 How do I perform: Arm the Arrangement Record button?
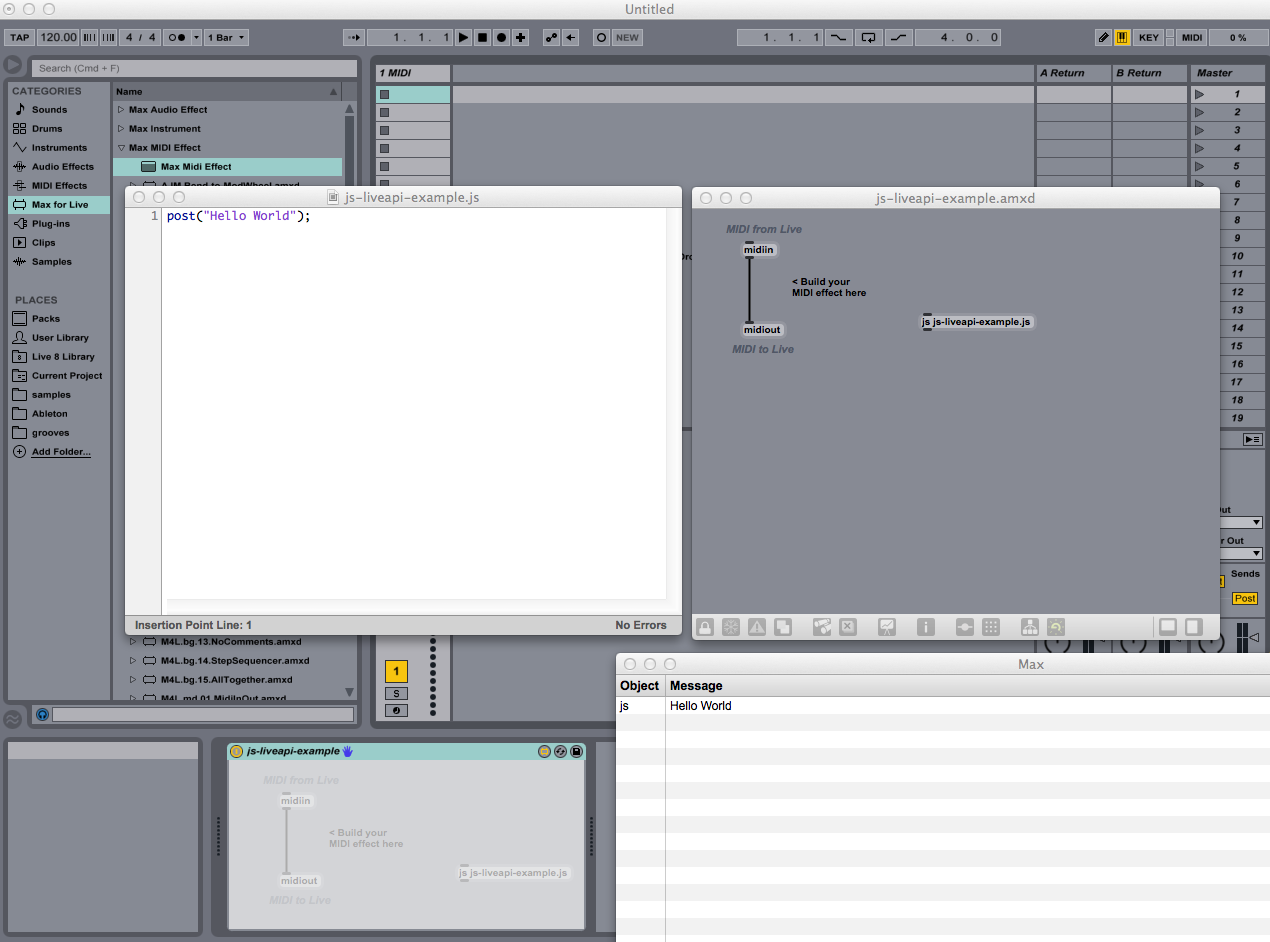tap(501, 37)
